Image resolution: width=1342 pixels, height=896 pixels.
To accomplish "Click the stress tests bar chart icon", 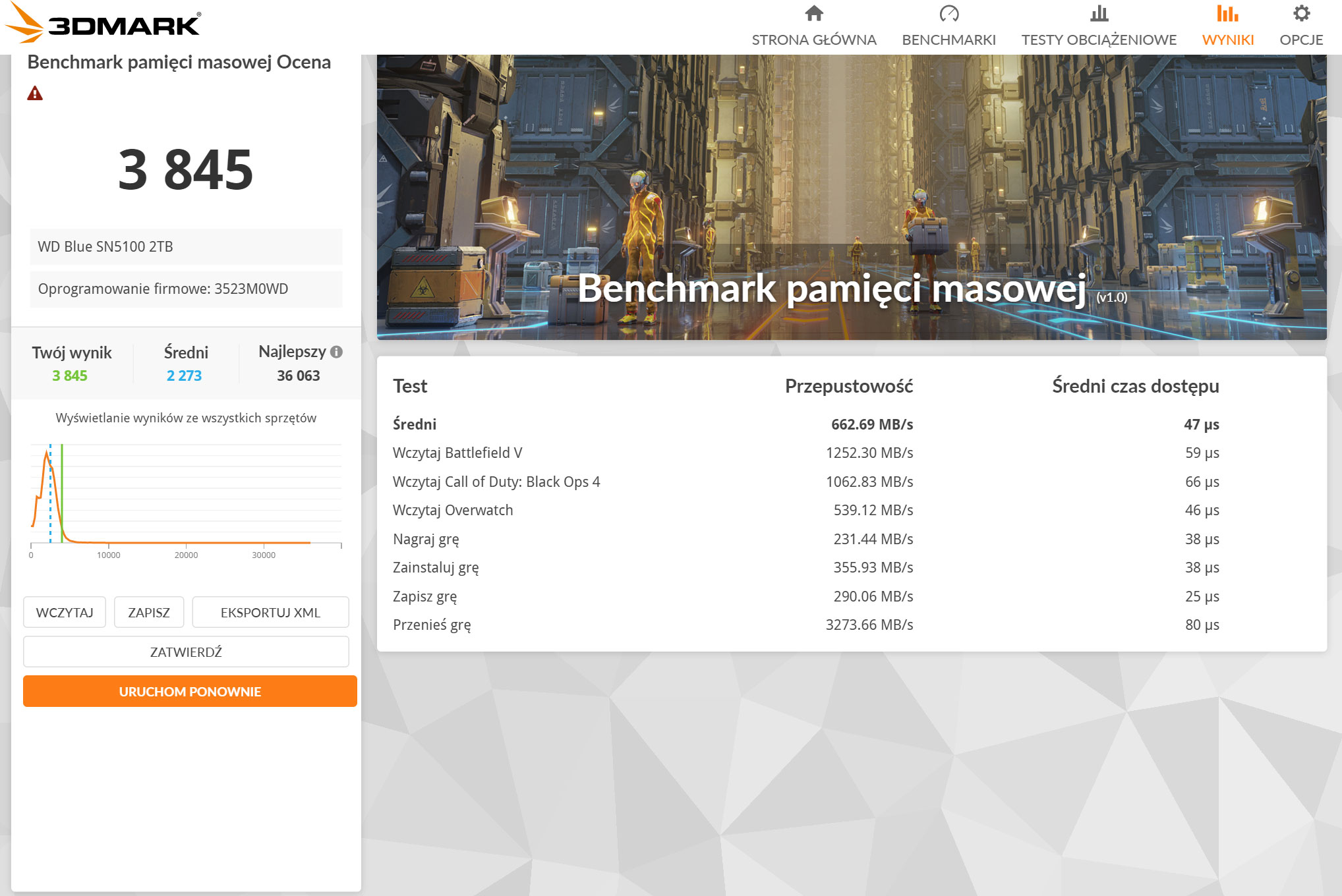I will pos(1099,14).
